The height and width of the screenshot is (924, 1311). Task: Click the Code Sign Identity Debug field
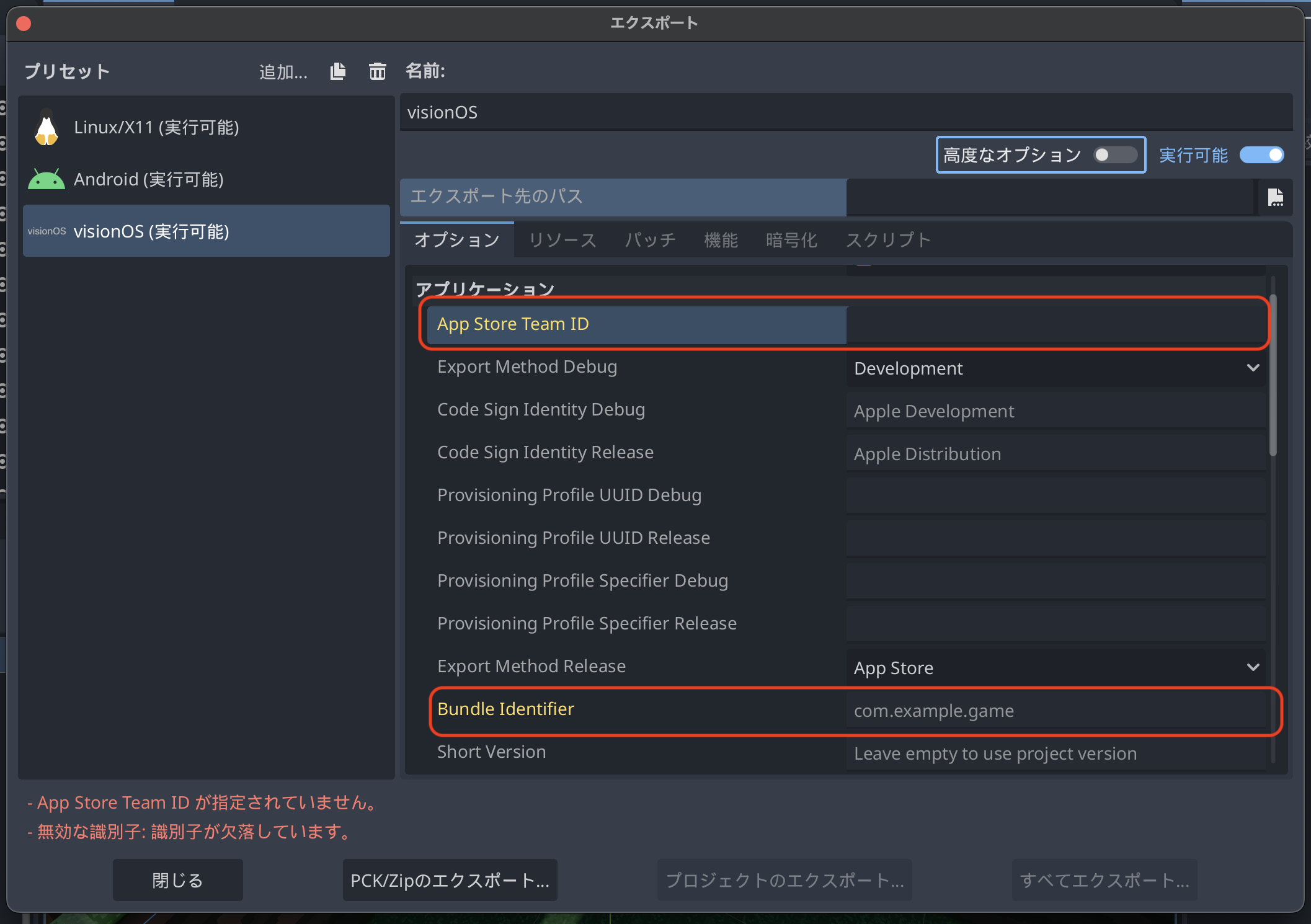click(1055, 411)
